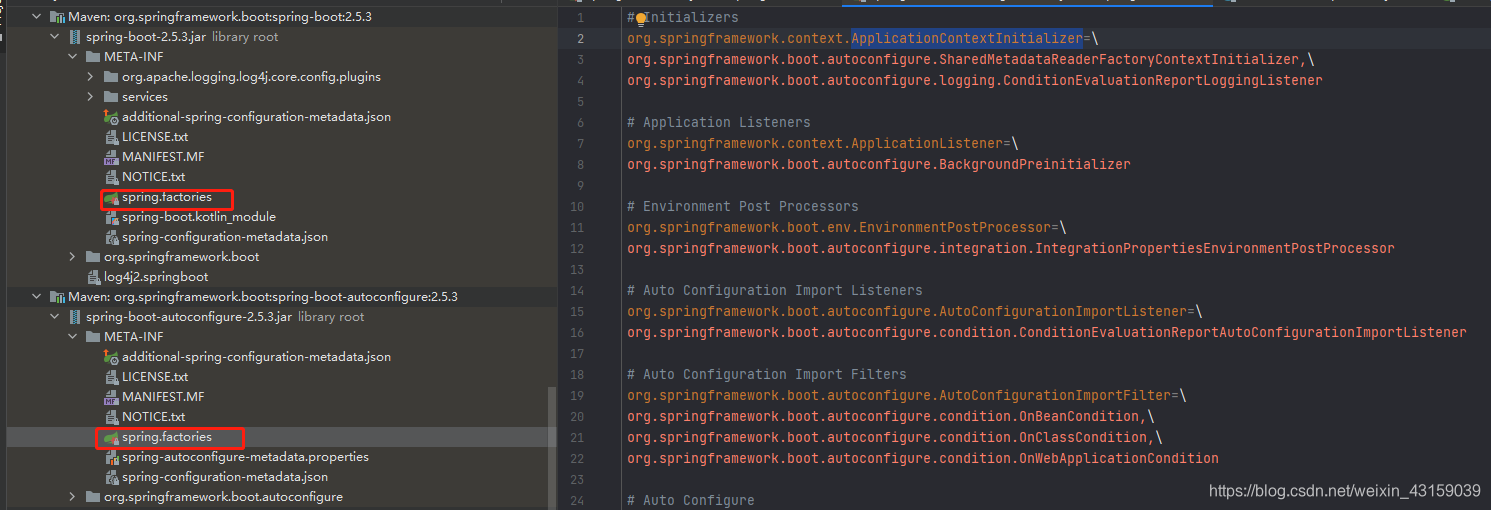This screenshot has height=510, width=1491.
Task: Click the Maven library icon for spring-boot-autoconfigure:2.5.3
Action: [x=56, y=297]
